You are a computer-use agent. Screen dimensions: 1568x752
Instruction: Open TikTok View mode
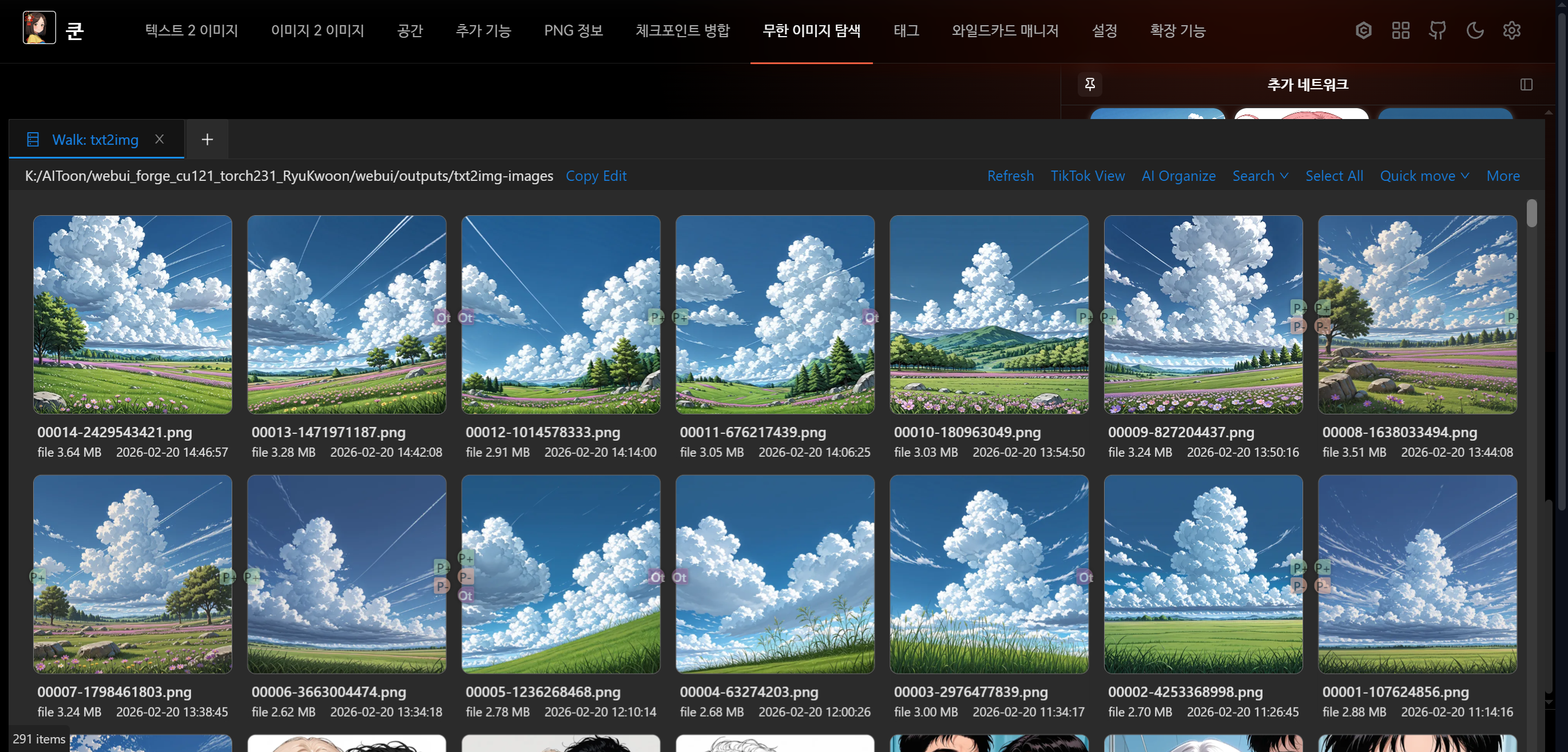(1087, 176)
